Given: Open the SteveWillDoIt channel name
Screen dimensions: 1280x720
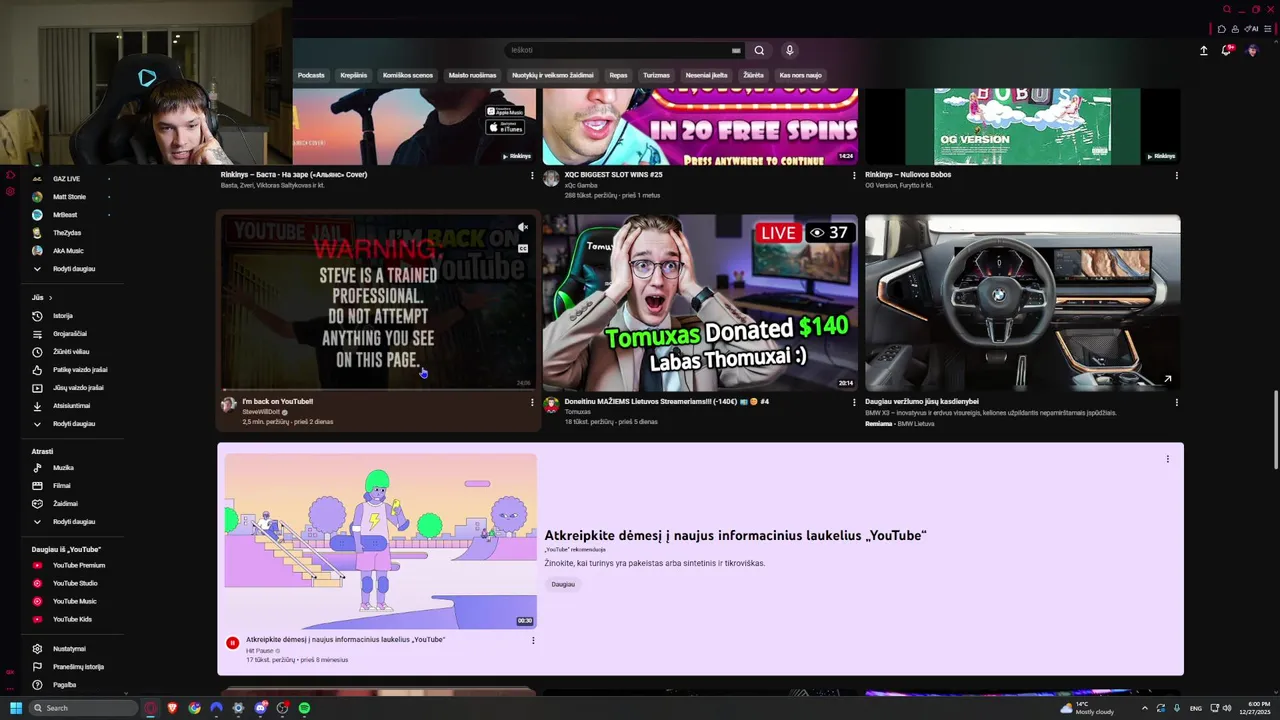Looking at the screenshot, I should point(261,412).
